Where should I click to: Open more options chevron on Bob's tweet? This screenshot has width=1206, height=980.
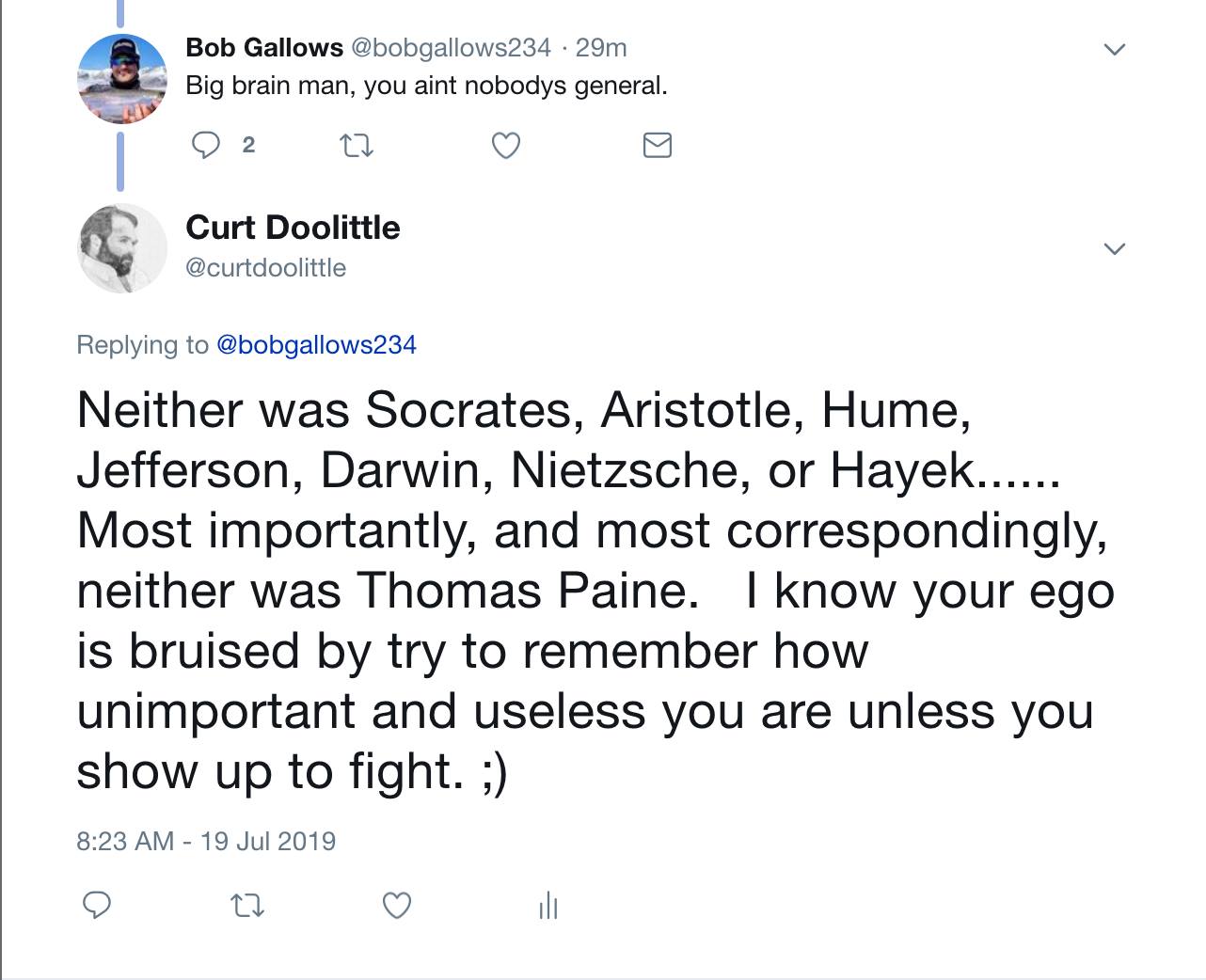point(1114,50)
